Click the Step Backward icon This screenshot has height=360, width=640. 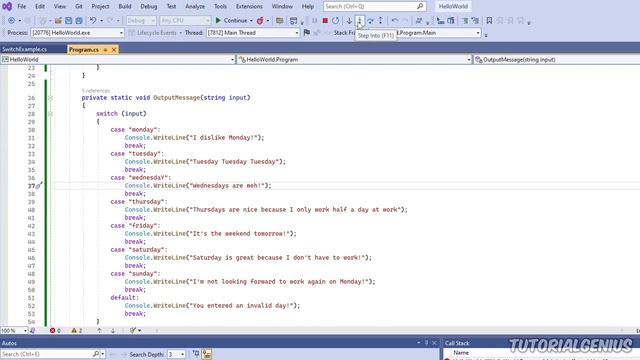coord(395,20)
